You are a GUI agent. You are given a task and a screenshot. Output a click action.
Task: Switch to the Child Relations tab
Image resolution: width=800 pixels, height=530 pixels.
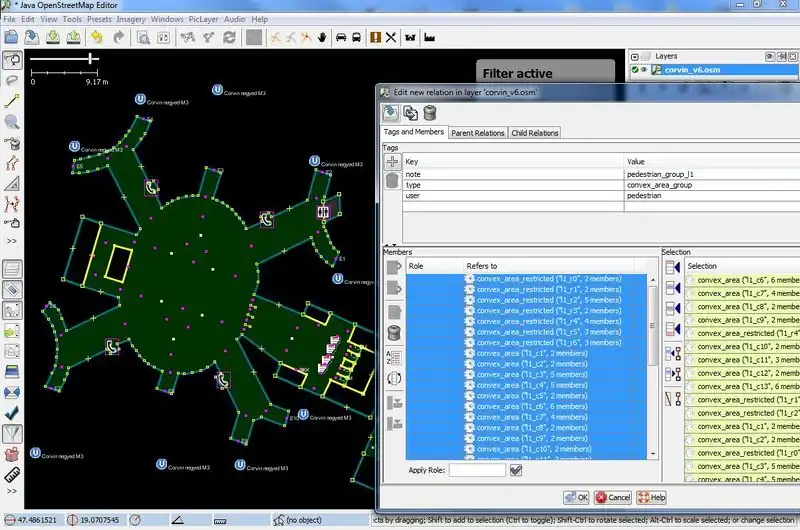click(535, 133)
